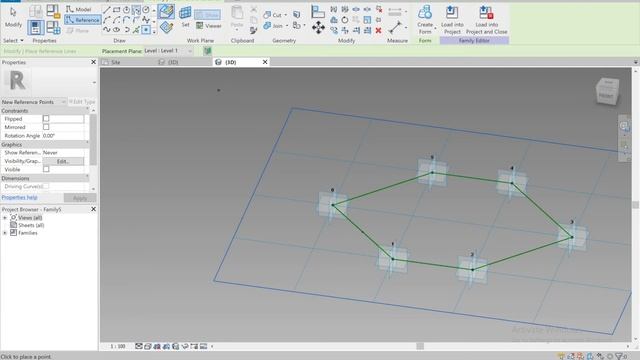Collapse the Constraints section header
The width and height of the screenshot is (640, 360).
44,111
